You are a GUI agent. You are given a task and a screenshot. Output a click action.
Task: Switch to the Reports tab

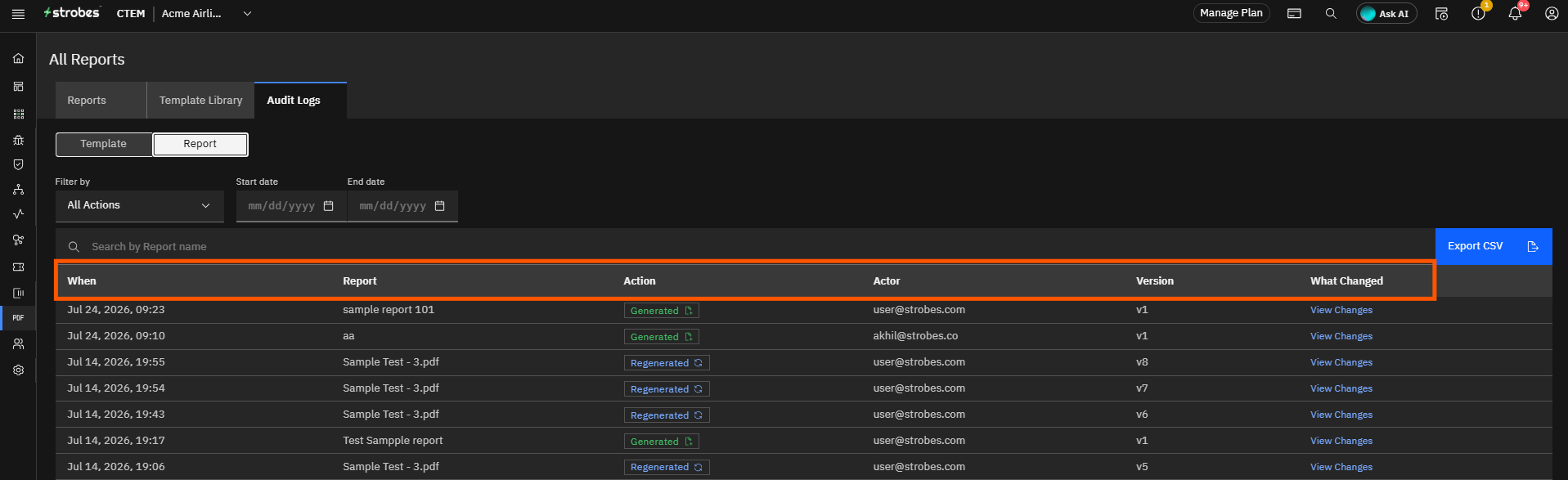tap(101, 101)
